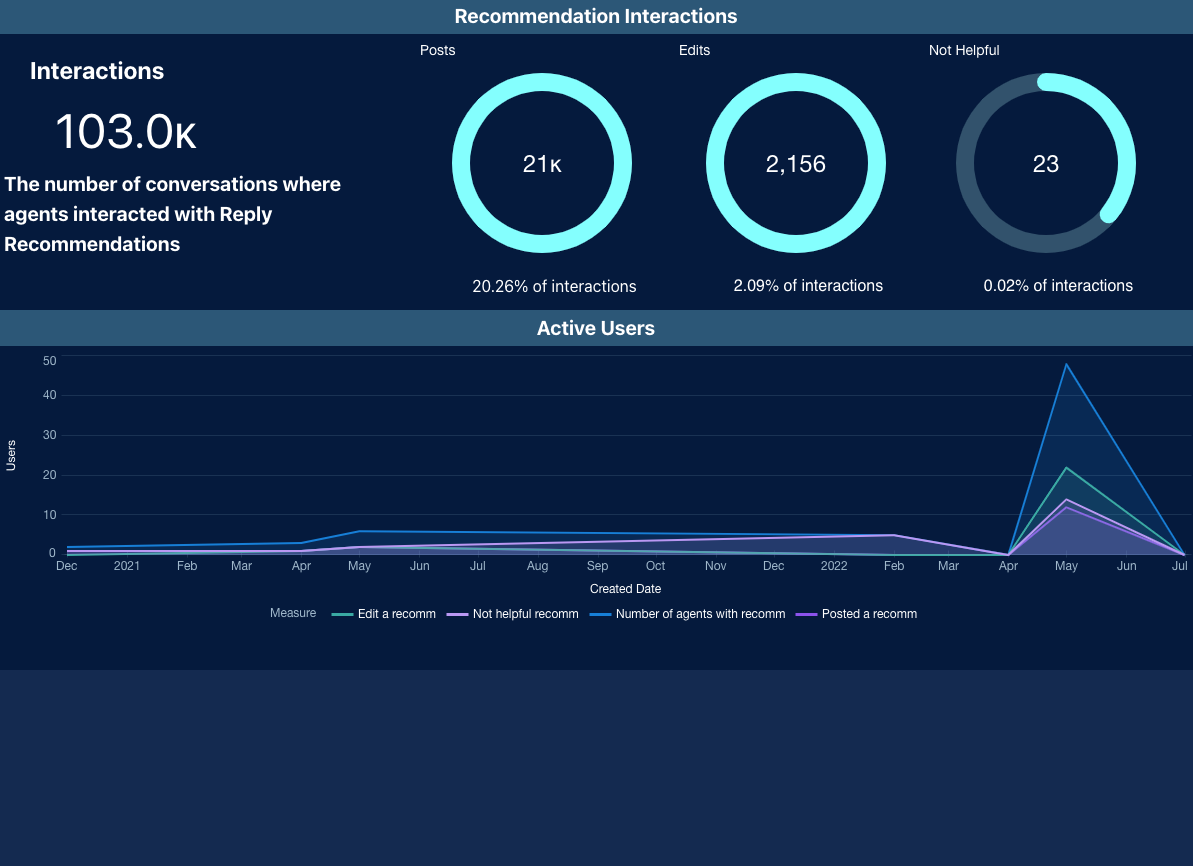Click the 20.26% of interactions caption
This screenshot has height=866, width=1193.
point(554,286)
